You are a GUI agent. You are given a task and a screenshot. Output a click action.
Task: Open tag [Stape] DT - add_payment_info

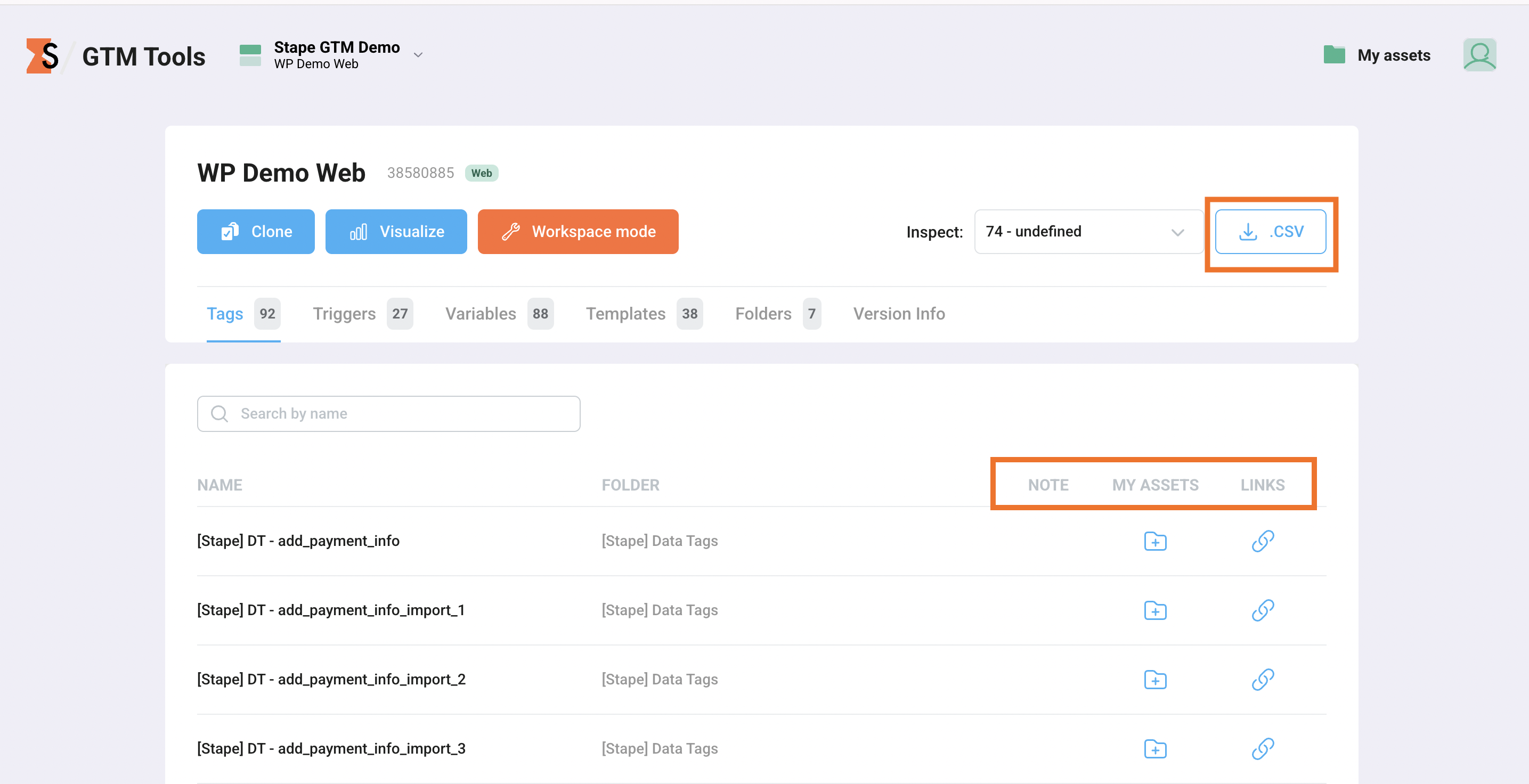[298, 541]
